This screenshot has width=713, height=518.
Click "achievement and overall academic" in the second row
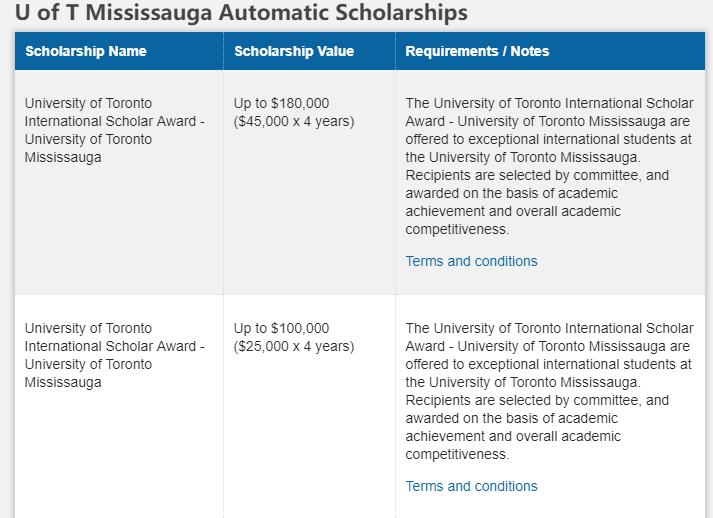pyautogui.click(x=513, y=436)
